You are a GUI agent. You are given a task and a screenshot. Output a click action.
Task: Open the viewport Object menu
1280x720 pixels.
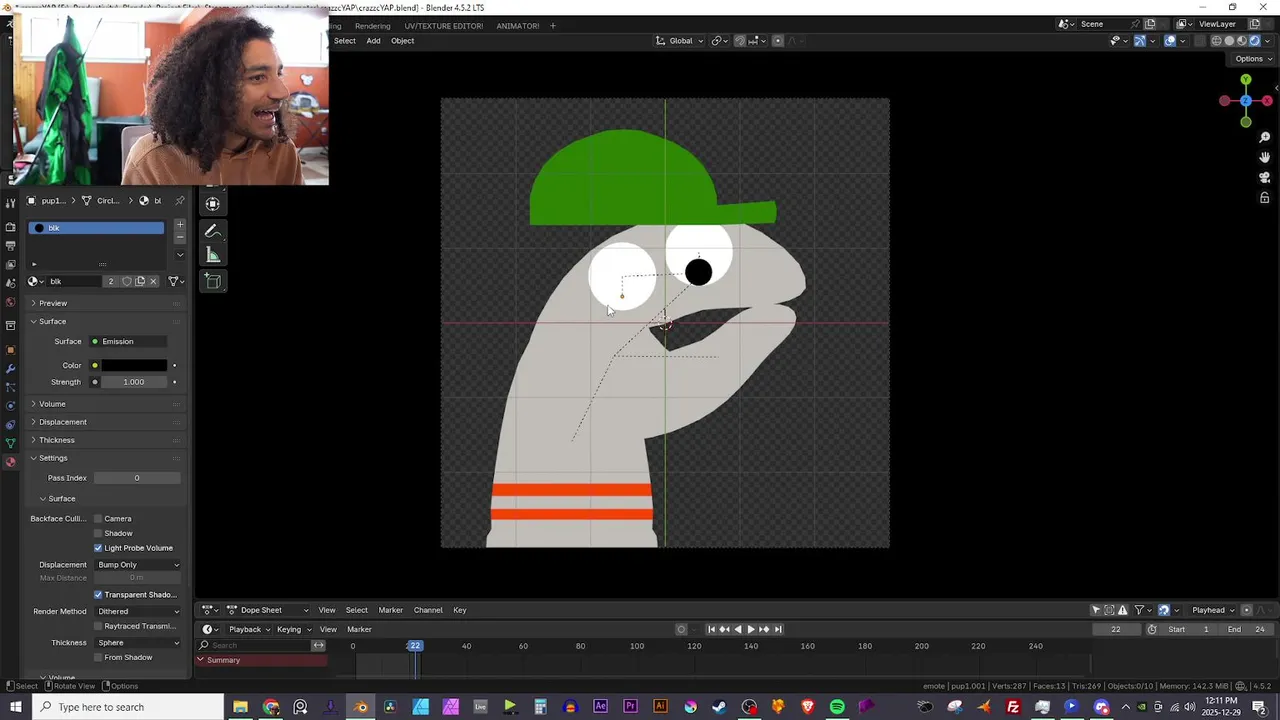[x=402, y=41]
